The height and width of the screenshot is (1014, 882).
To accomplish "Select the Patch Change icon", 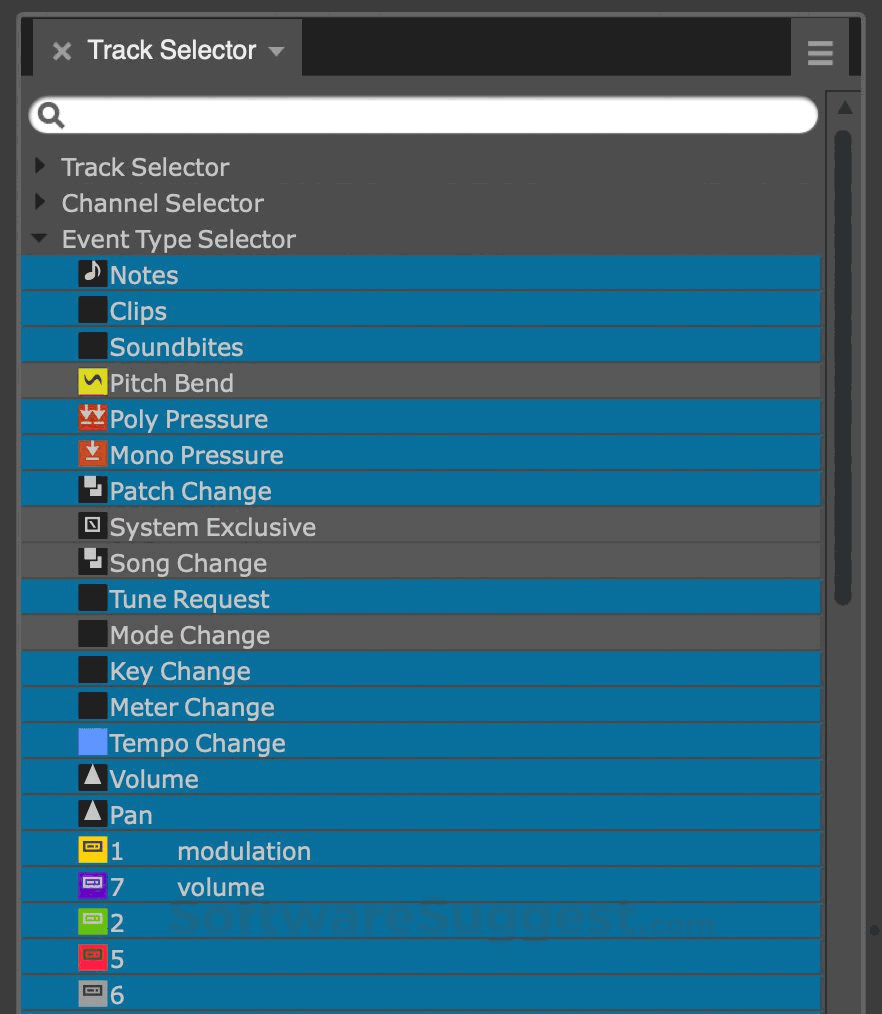I will point(92,489).
